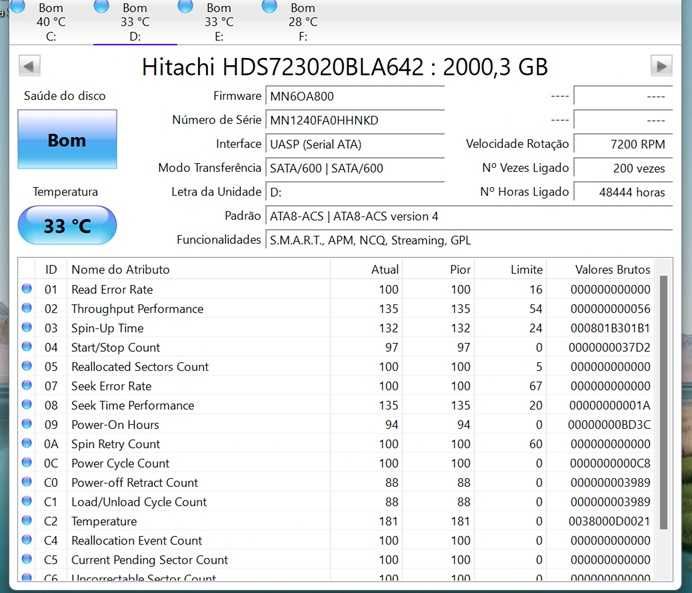The image size is (692, 593).
Task: Click the 48444 horas field
Action: (623, 192)
